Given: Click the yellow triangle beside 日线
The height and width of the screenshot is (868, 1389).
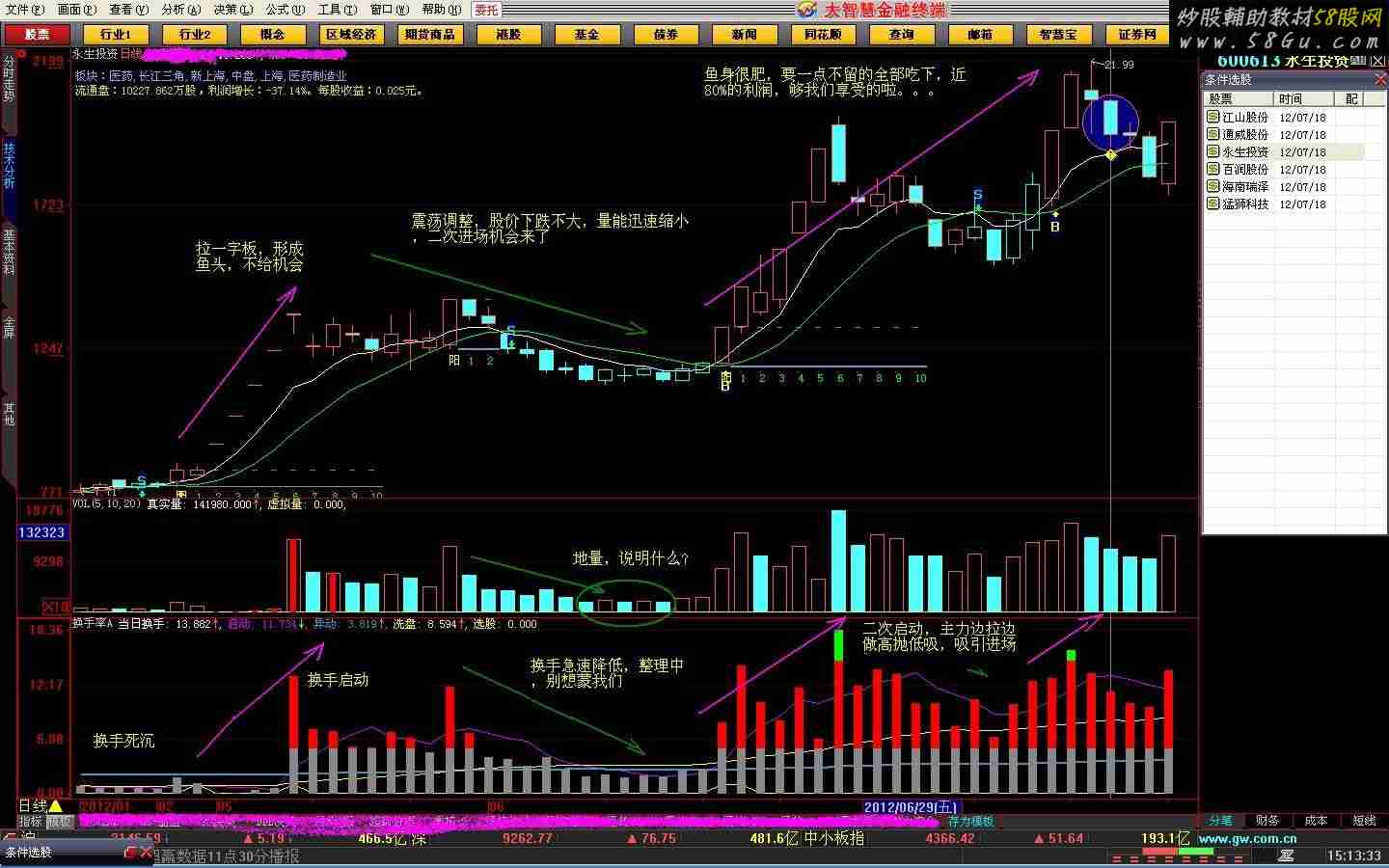Looking at the screenshot, I should (56, 805).
